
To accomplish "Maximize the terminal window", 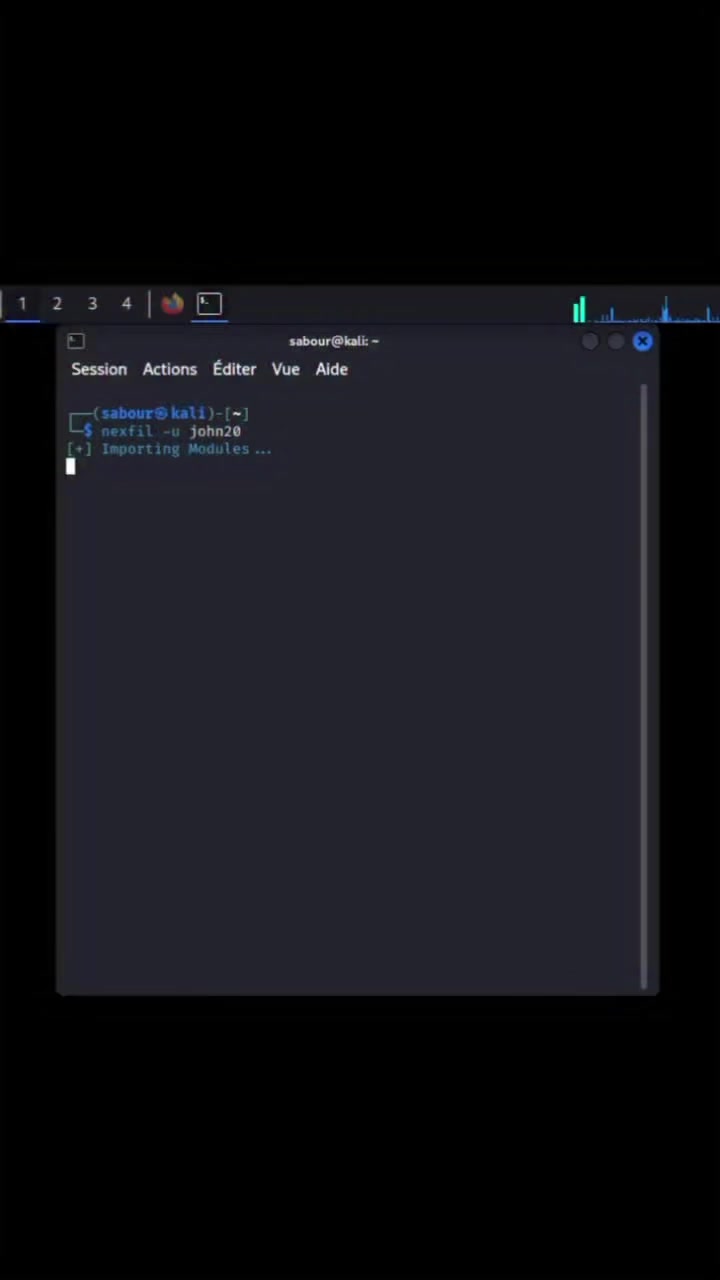I will pyautogui.click(x=616, y=341).
